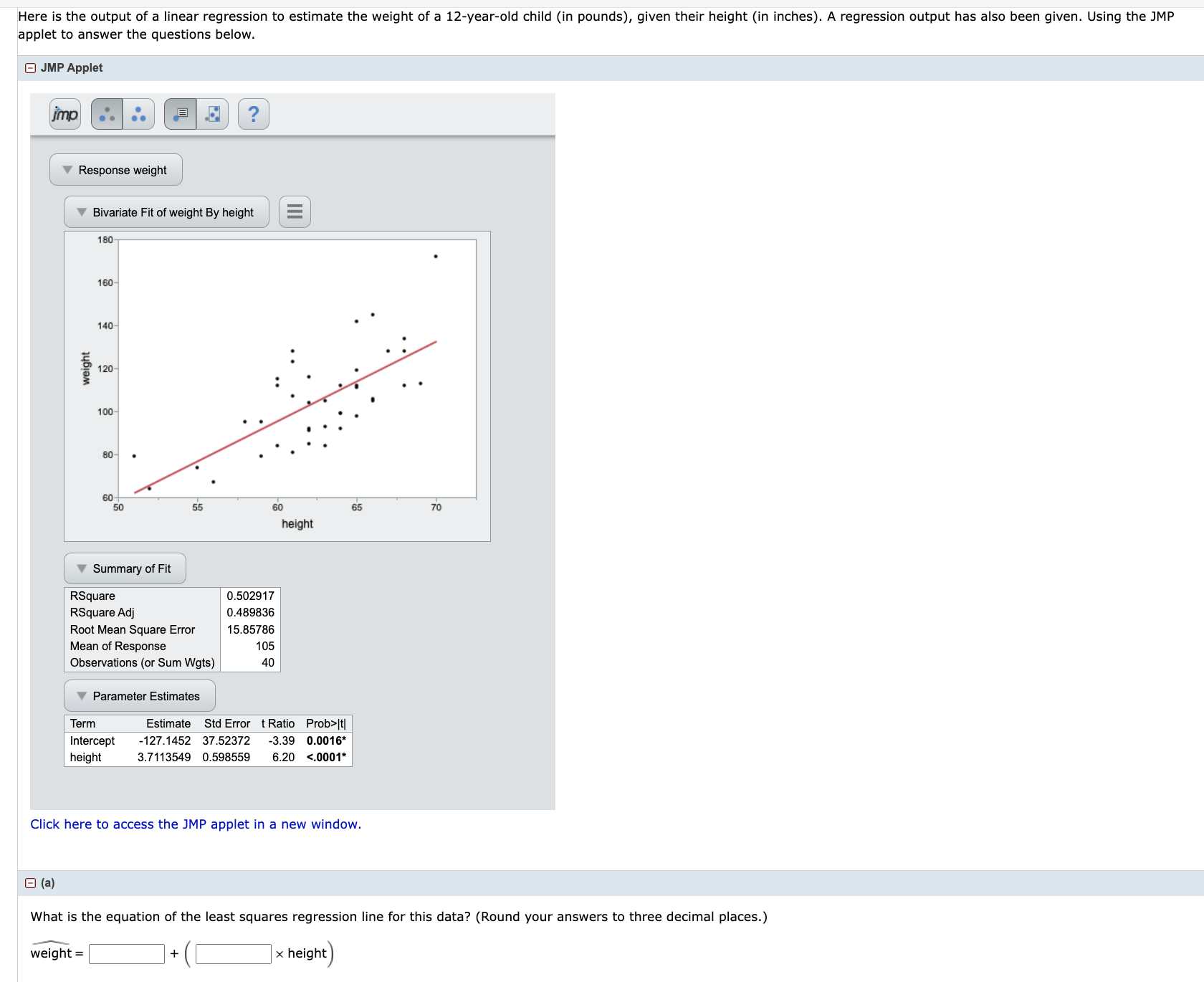Select the blue scatter-points toolbar icon
1204x982 pixels.
coord(138,113)
